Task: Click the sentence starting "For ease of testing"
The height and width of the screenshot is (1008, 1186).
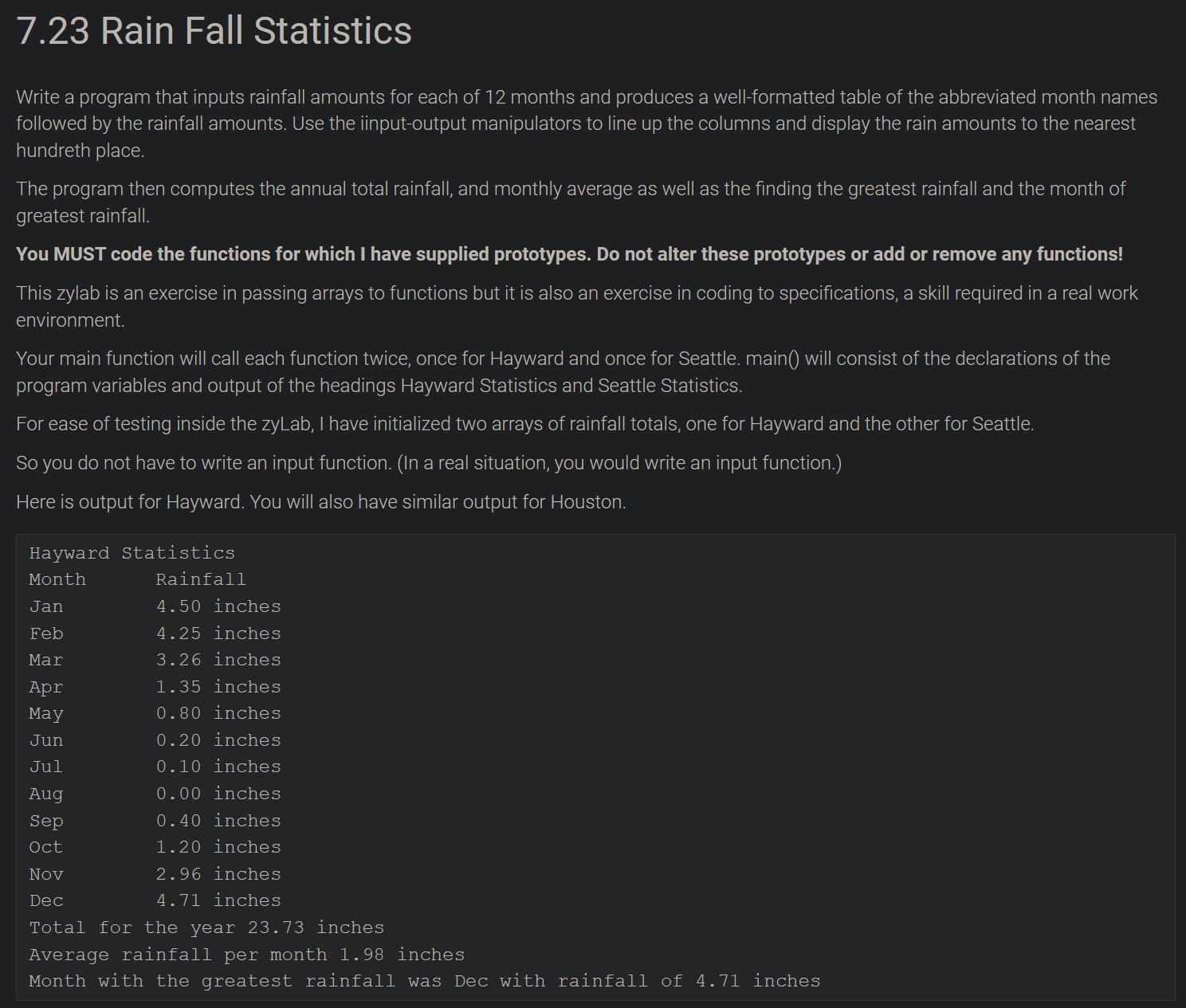Action: point(524,424)
